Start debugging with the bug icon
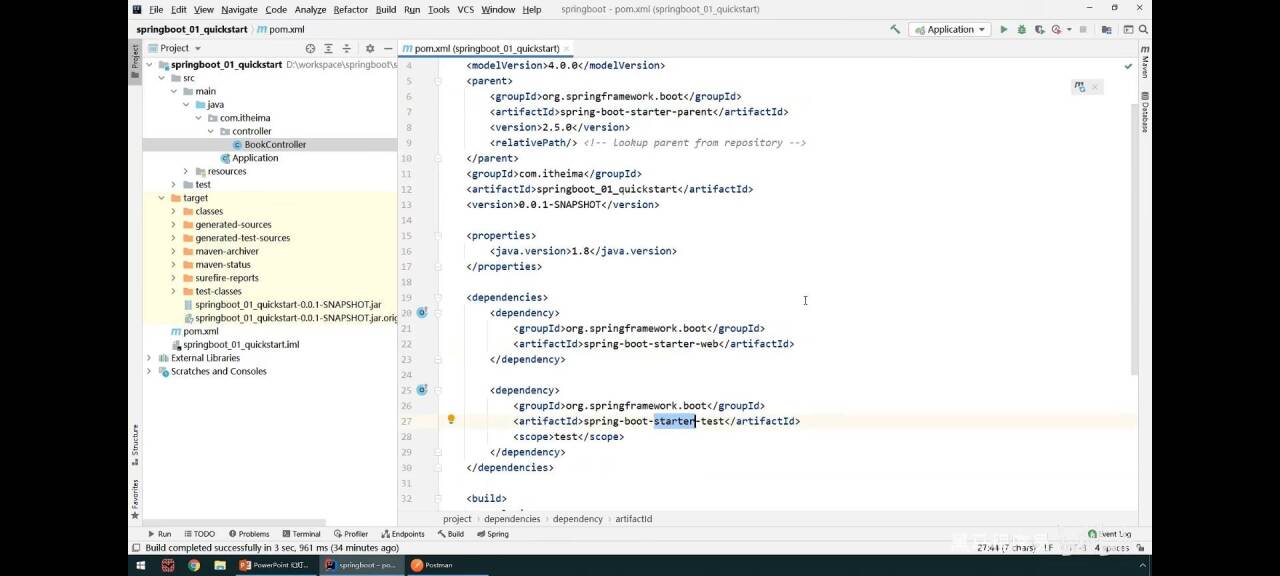 1022,30
